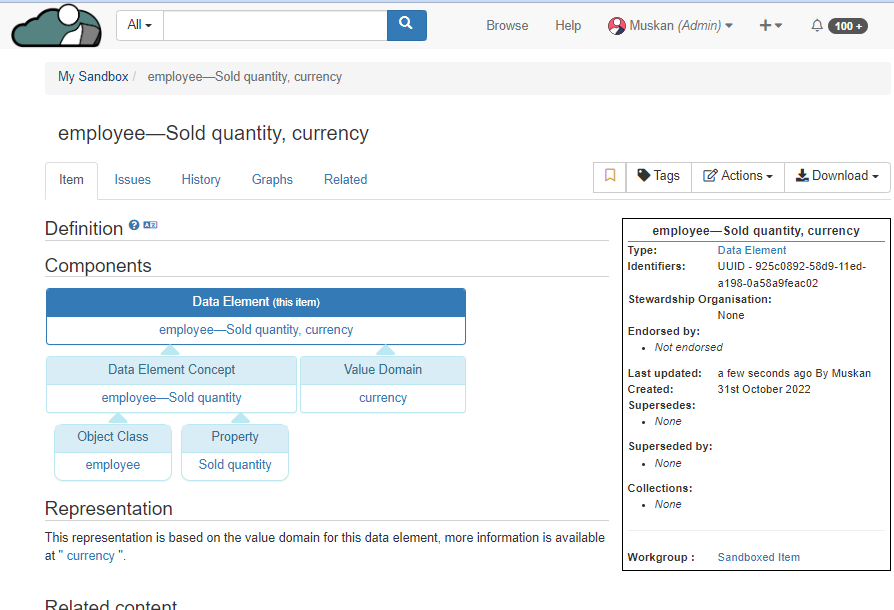Expand the Download dropdown
894x610 pixels.
click(x=837, y=176)
